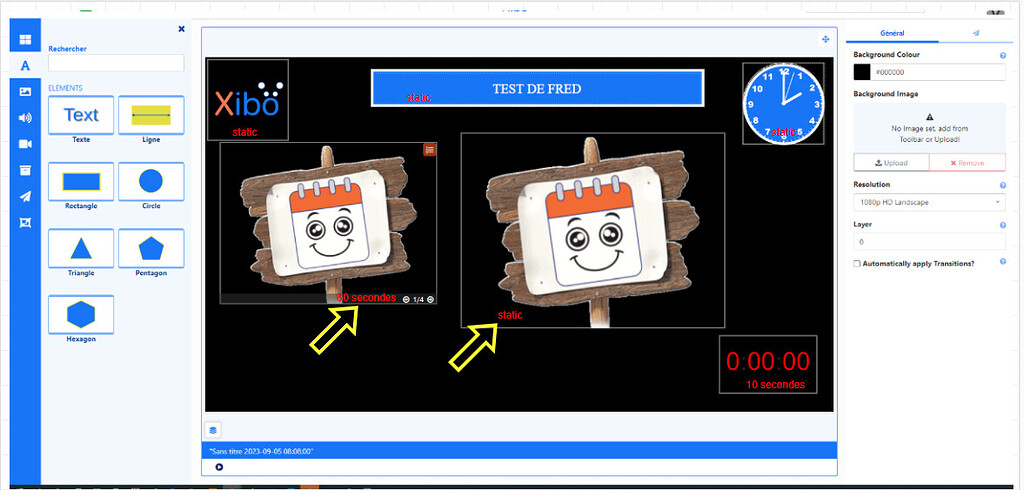
Task: Click the Remove background image button
Action: click(x=967, y=163)
